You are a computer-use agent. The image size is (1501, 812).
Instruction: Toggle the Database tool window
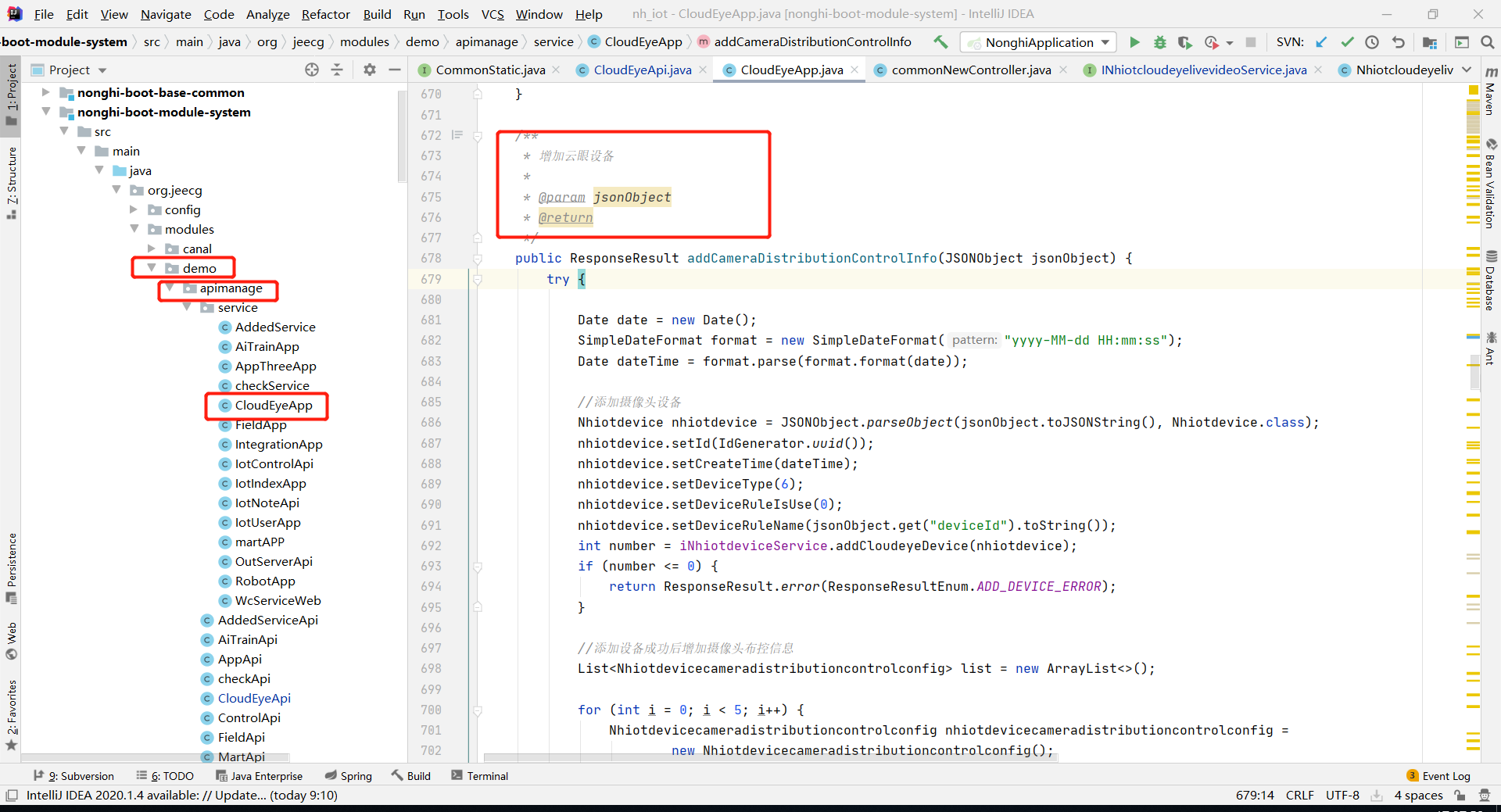[1490, 281]
